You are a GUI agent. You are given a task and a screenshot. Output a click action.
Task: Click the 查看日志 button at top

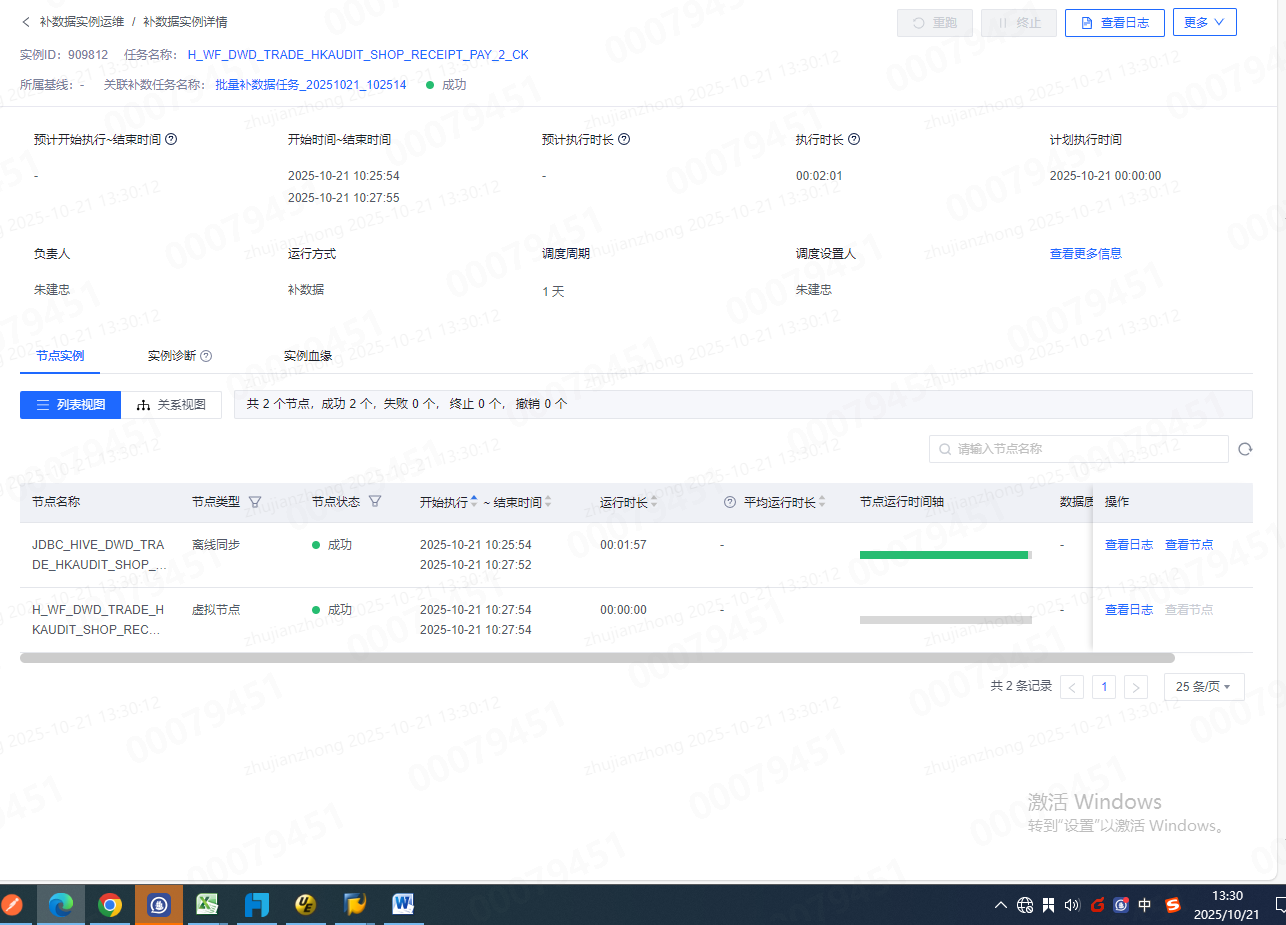[1114, 22]
